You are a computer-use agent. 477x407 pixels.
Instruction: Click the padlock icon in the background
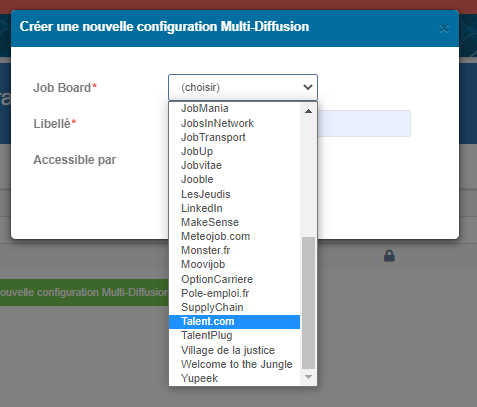[x=389, y=256]
